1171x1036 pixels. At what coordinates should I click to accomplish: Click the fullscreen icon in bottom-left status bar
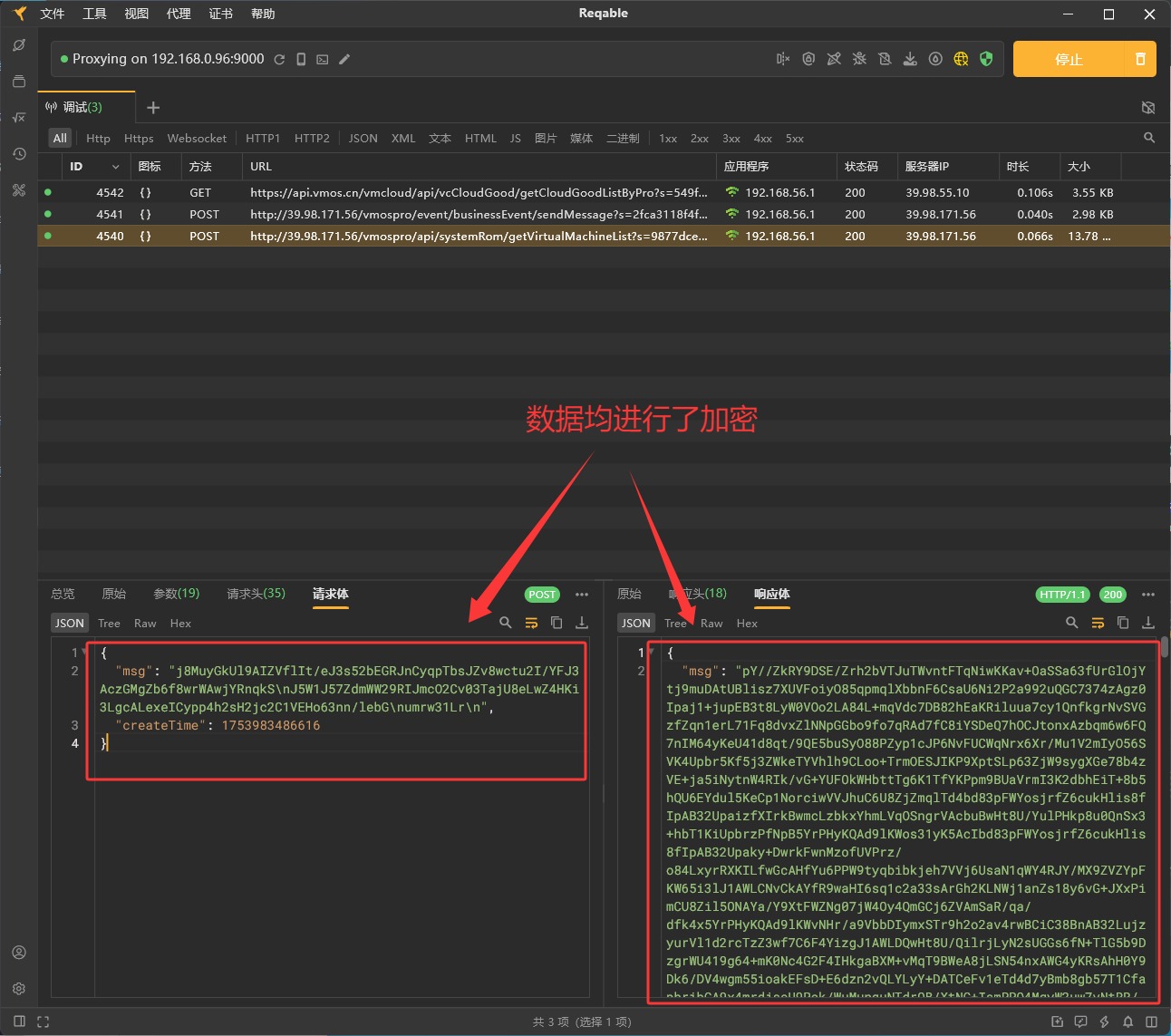(x=43, y=1021)
